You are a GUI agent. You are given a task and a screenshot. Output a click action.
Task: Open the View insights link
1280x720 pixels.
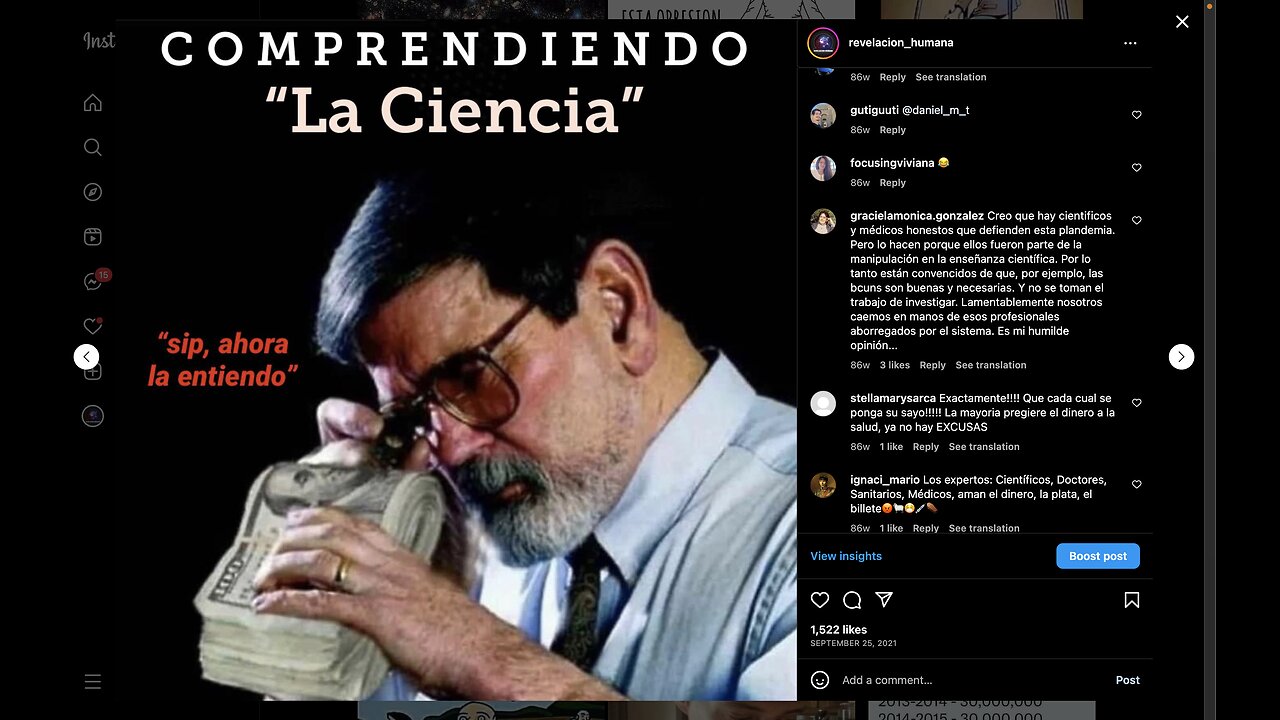[x=846, y=556]
